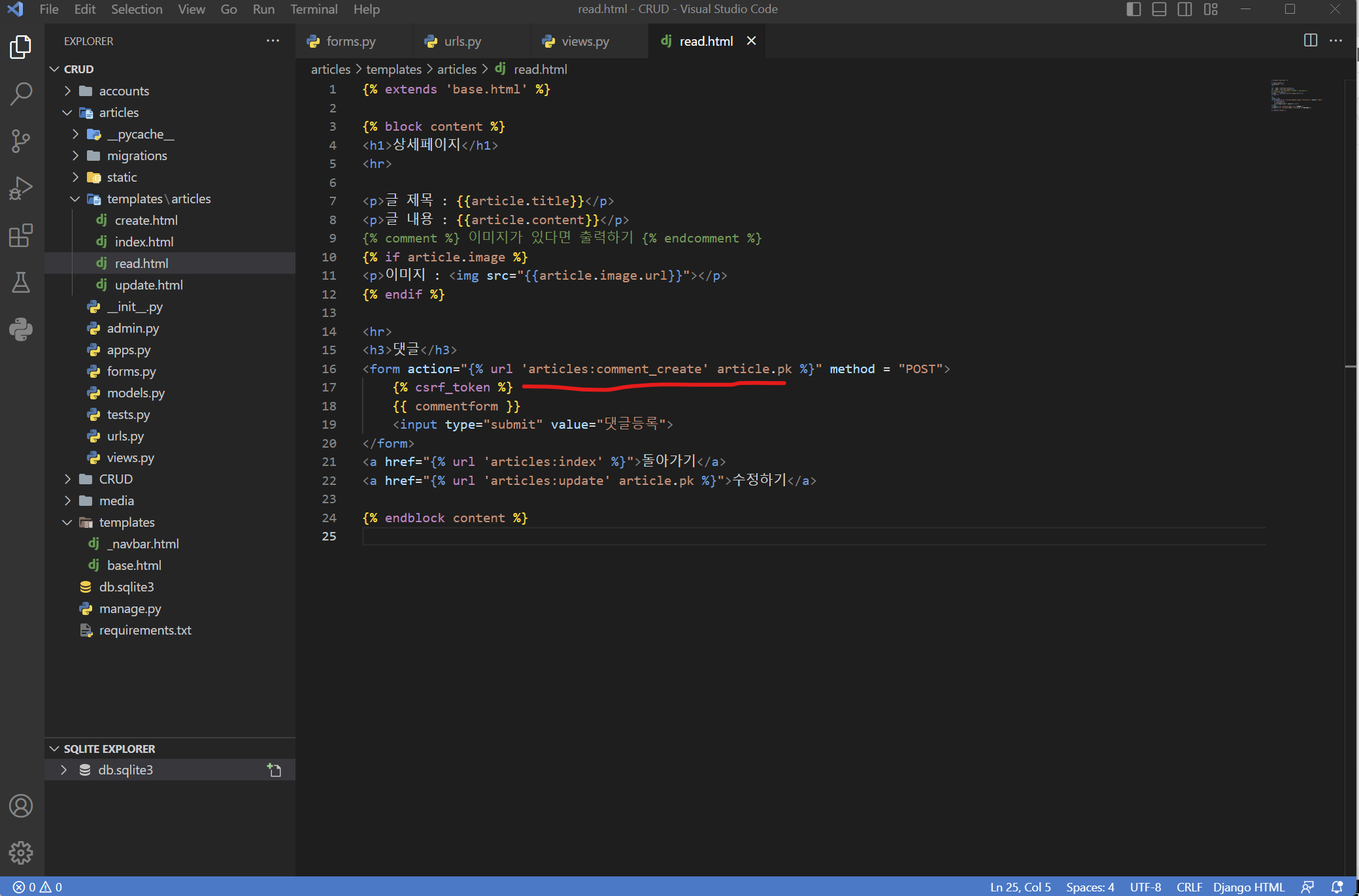The image size is (1359, 896).
Task: Open Run and Debug view
Action: 21,188
